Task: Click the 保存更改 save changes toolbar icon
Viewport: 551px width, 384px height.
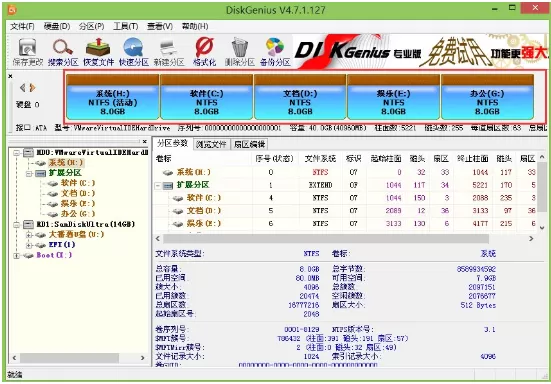Action: click(x=27, y=52)
